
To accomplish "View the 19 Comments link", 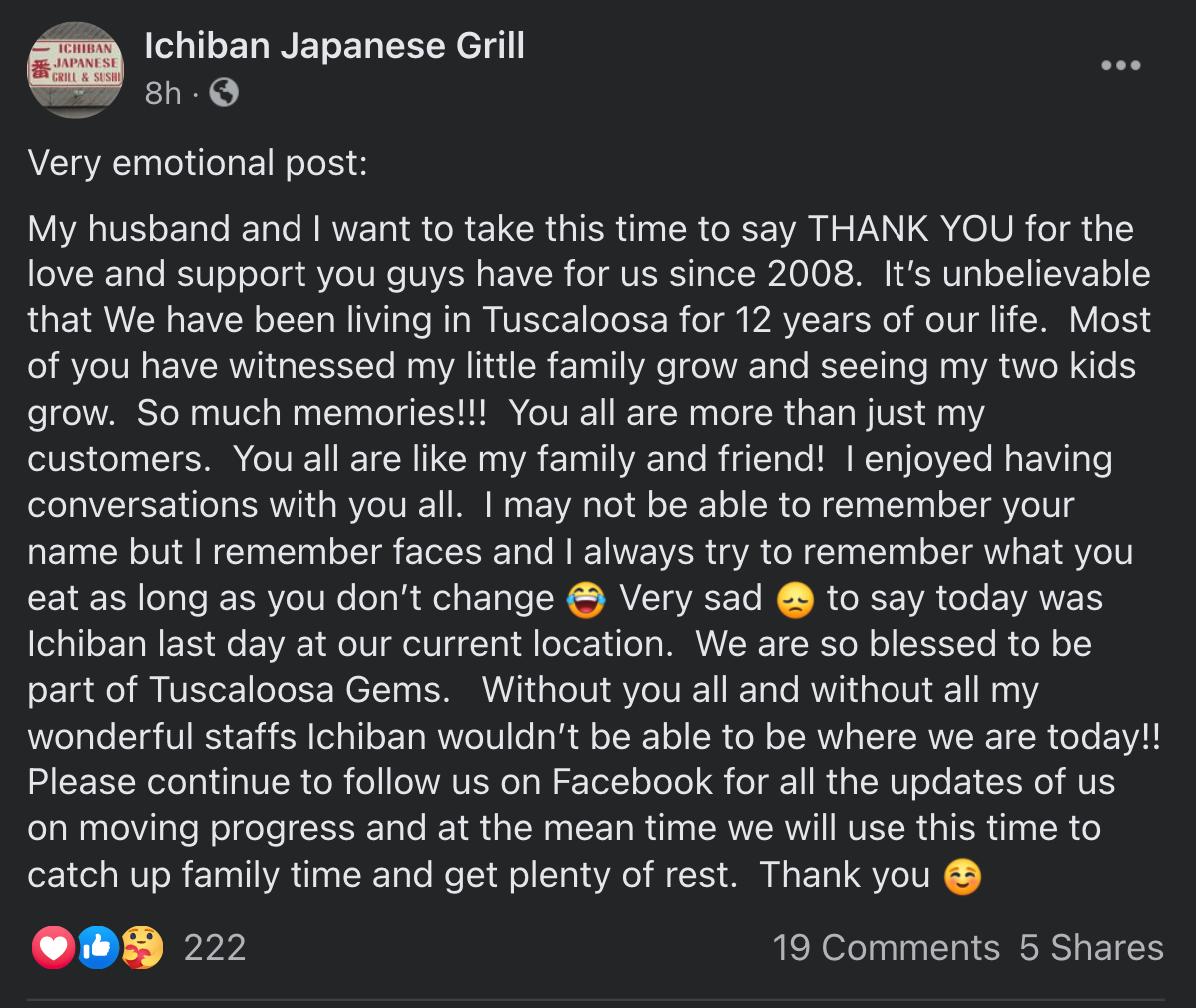I will pos(886,948).
